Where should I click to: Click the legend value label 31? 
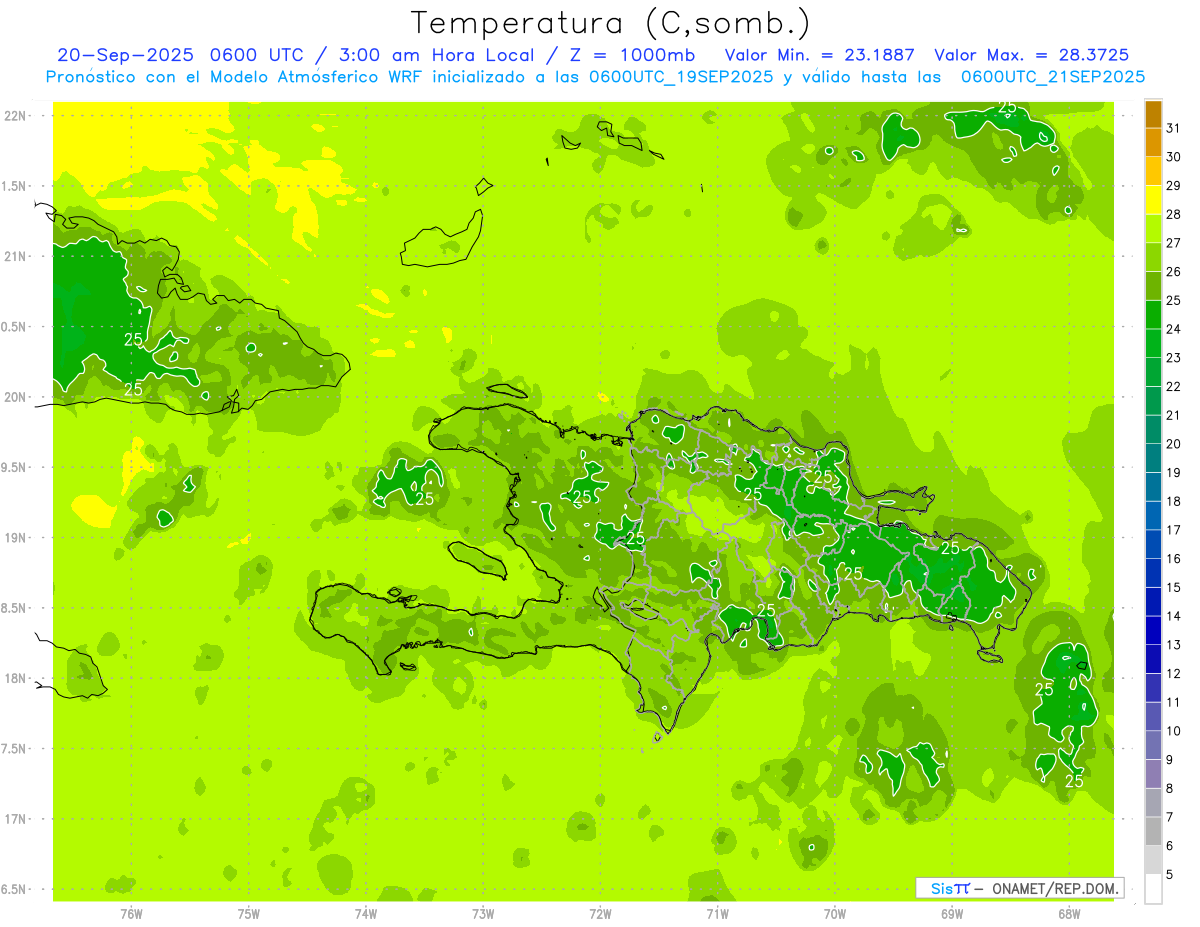point(1174,128)
